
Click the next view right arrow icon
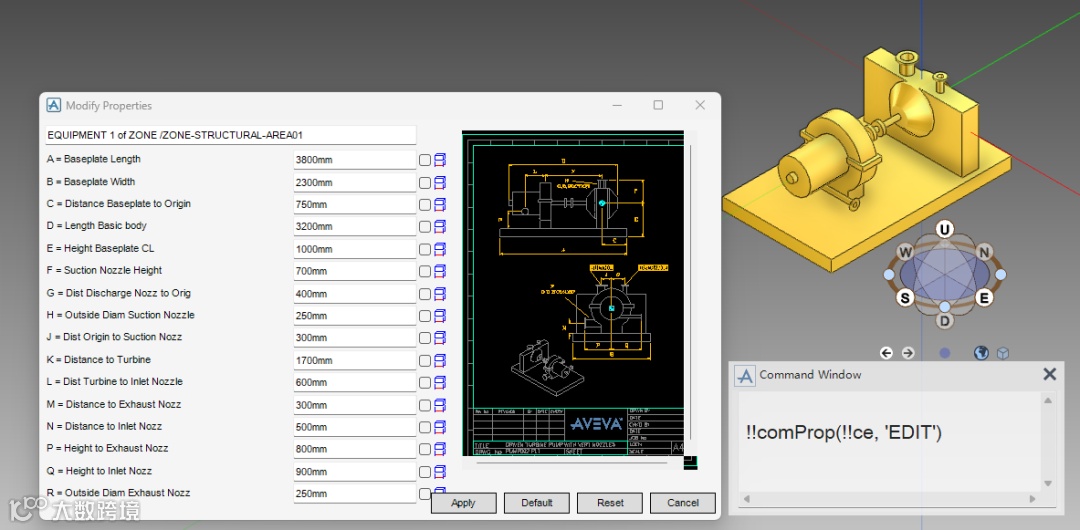tap(908, 353)
